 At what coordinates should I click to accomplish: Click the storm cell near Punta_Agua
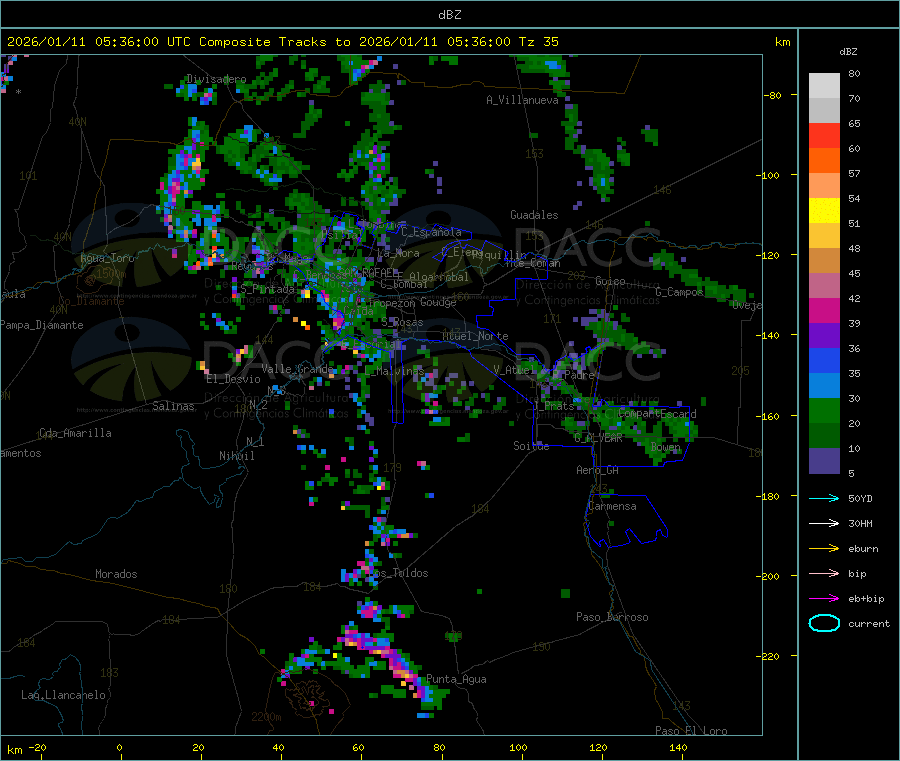(x=402, y=669)
